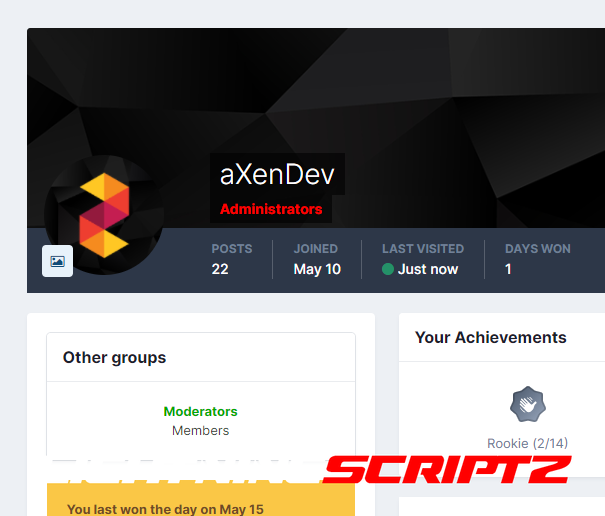Click the green online status dot

pos(388,269)
